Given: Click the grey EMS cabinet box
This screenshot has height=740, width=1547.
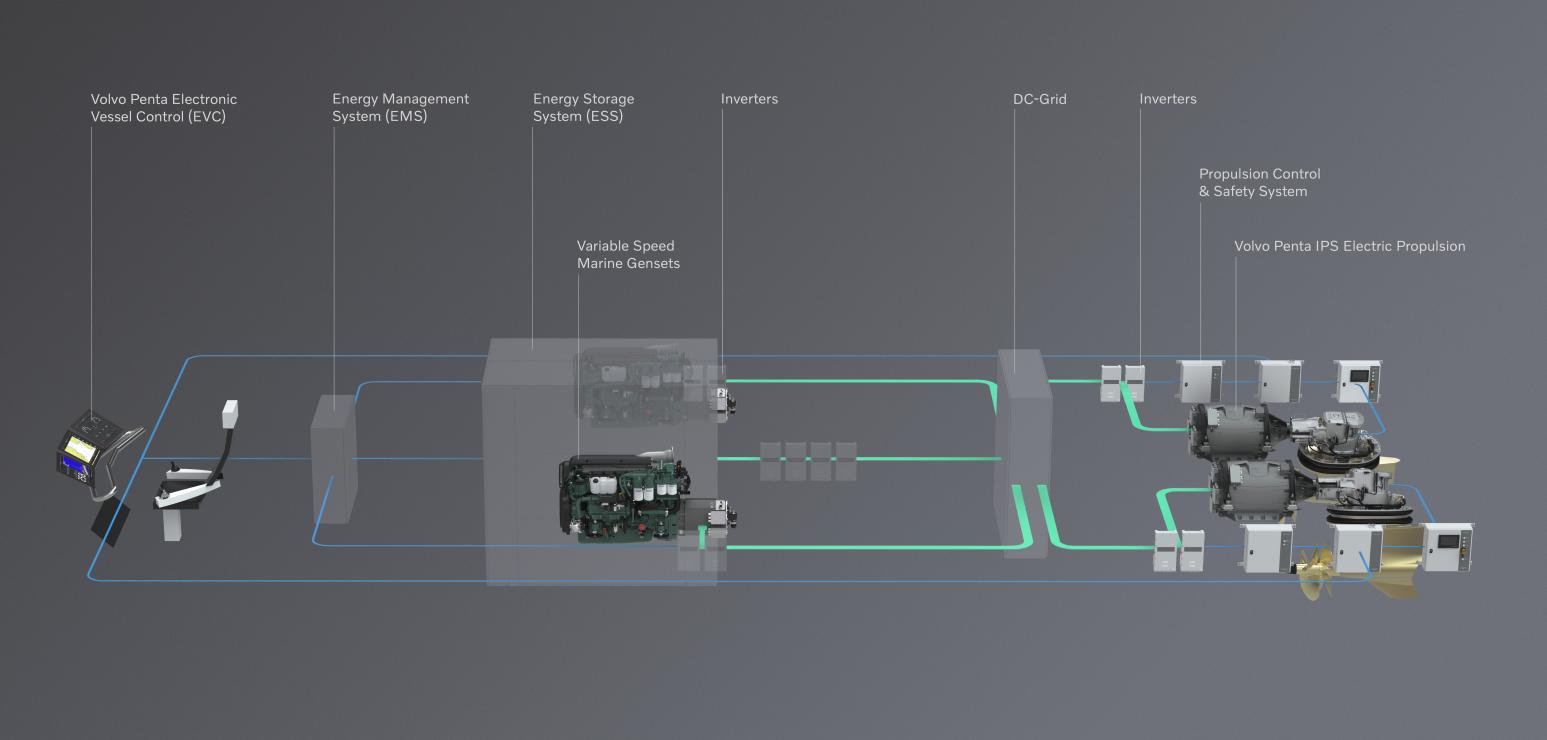Looking at the screenshot, I should click(x=333, y=458).
